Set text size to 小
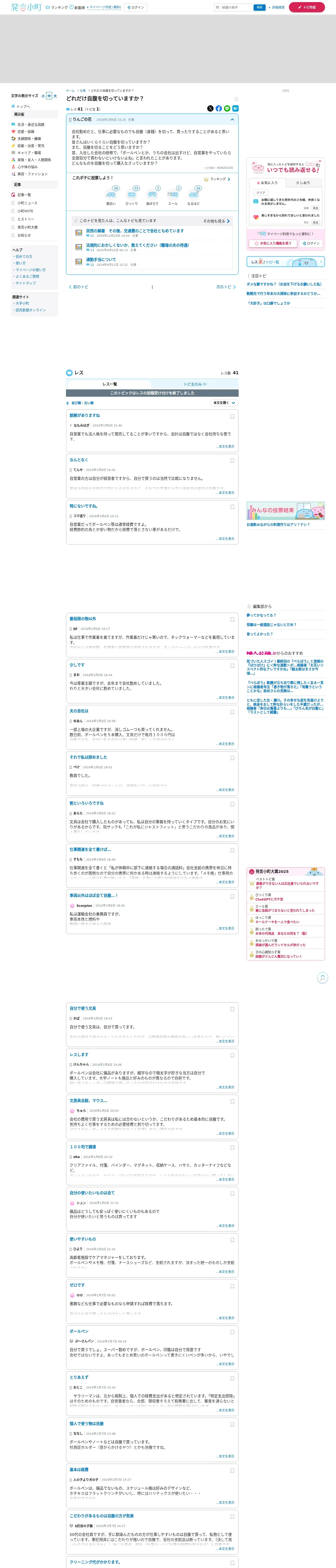The height and width of the screenshot is (1568, 336). pyautogui.click(x=43, y=96)
